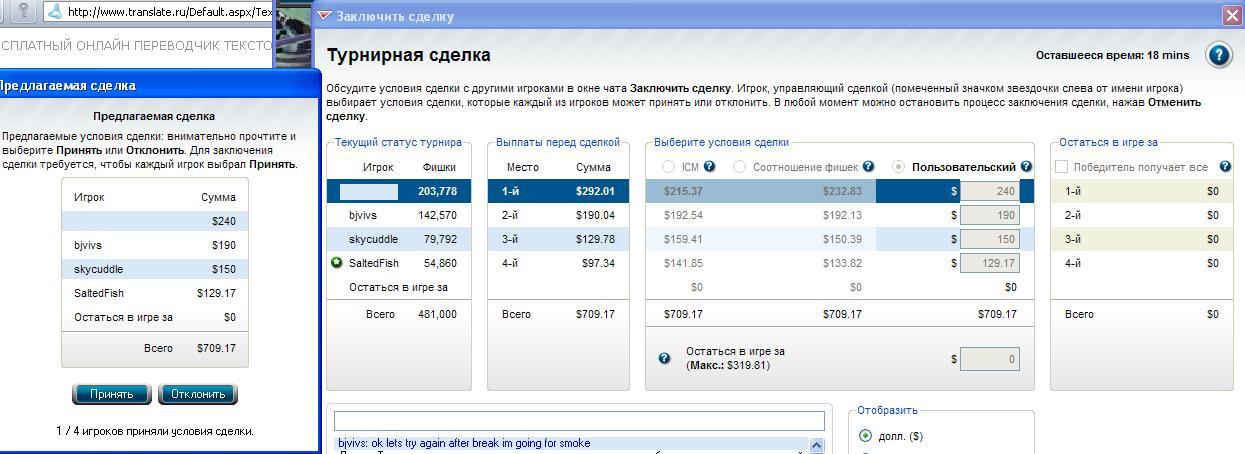Click the 4th place amount field showing 129.17

989,263
